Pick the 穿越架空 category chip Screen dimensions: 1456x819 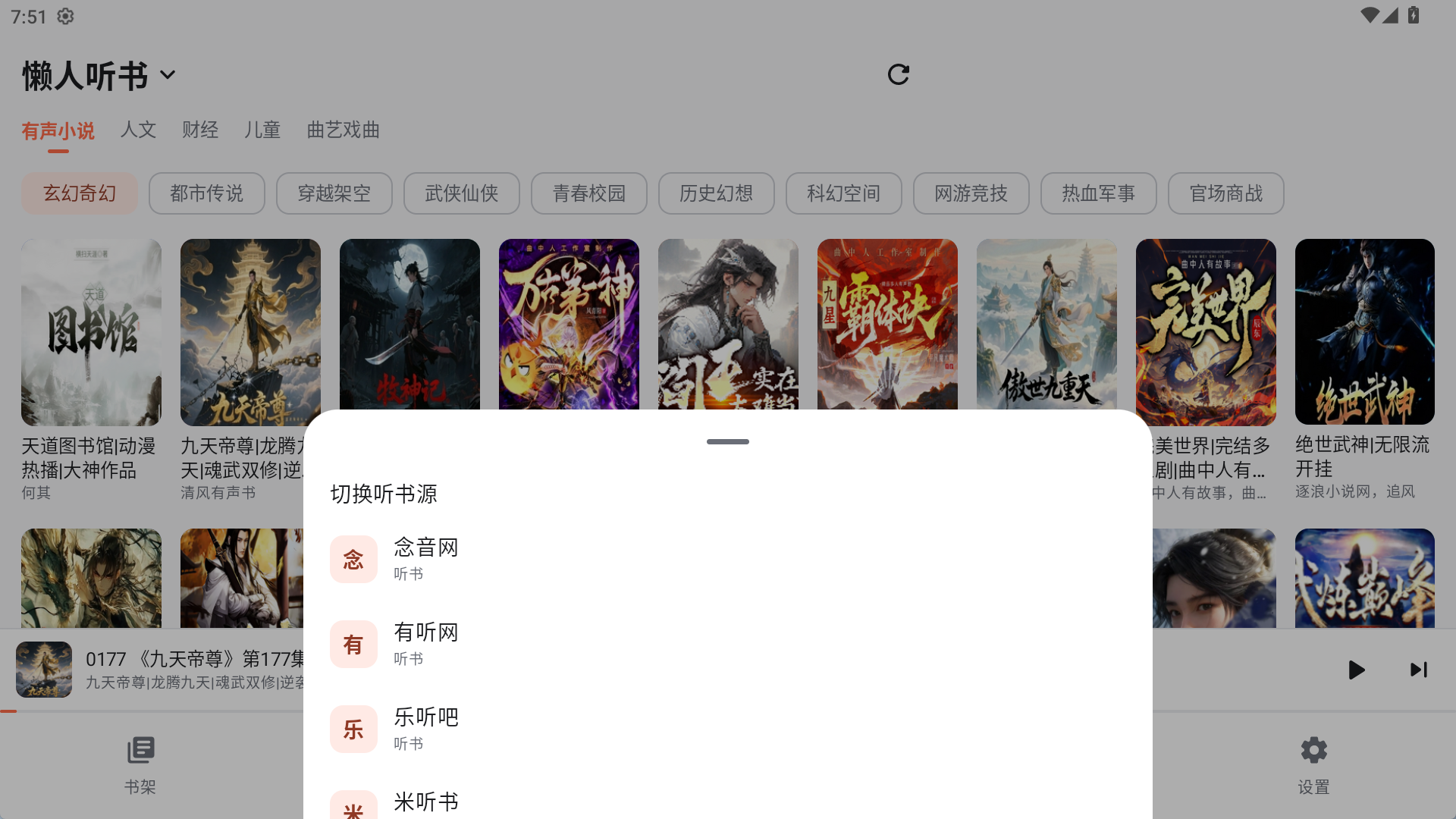(x=334, y=193)
